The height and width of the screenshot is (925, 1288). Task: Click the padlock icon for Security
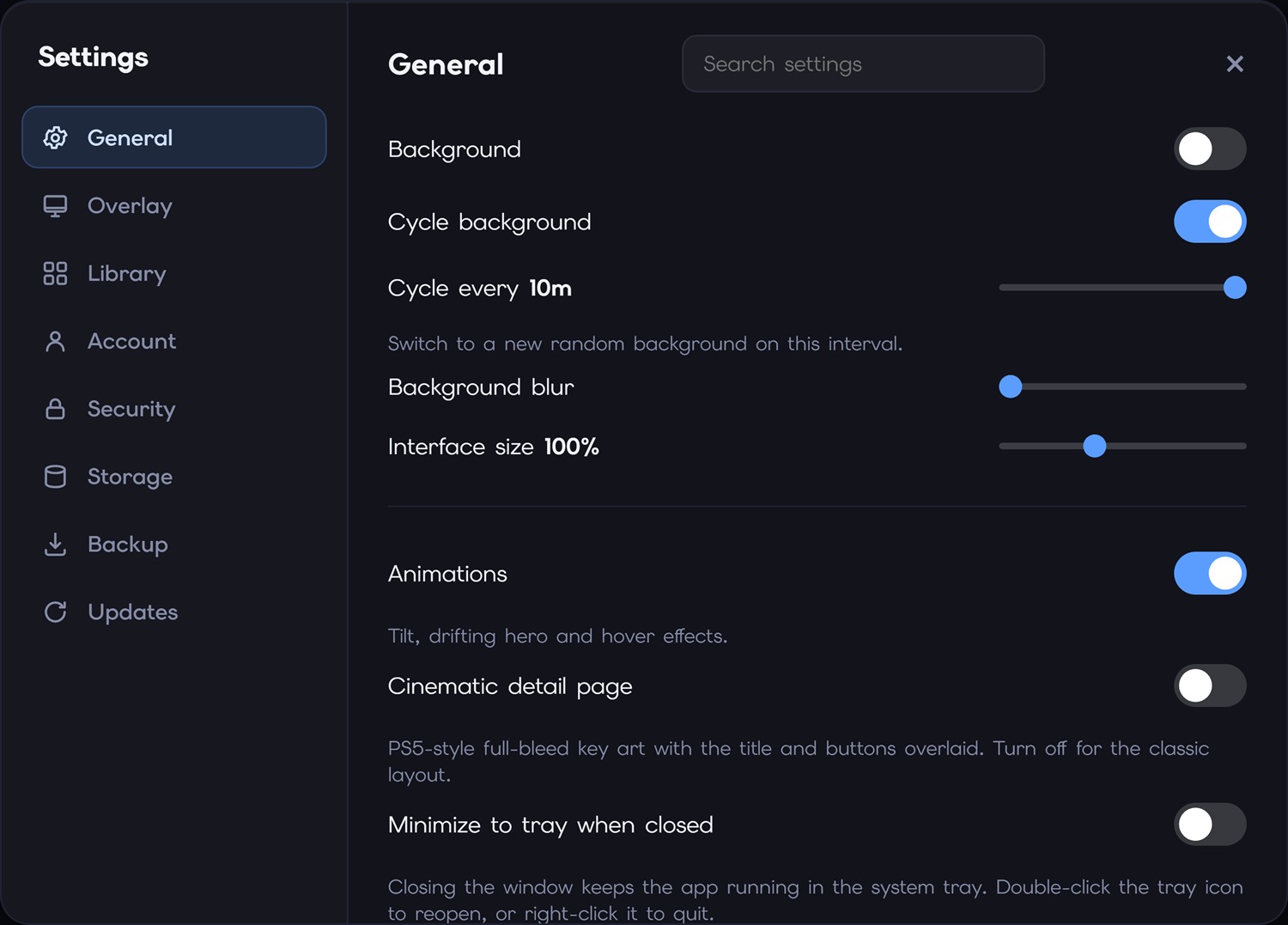click(x=55, y=409)
